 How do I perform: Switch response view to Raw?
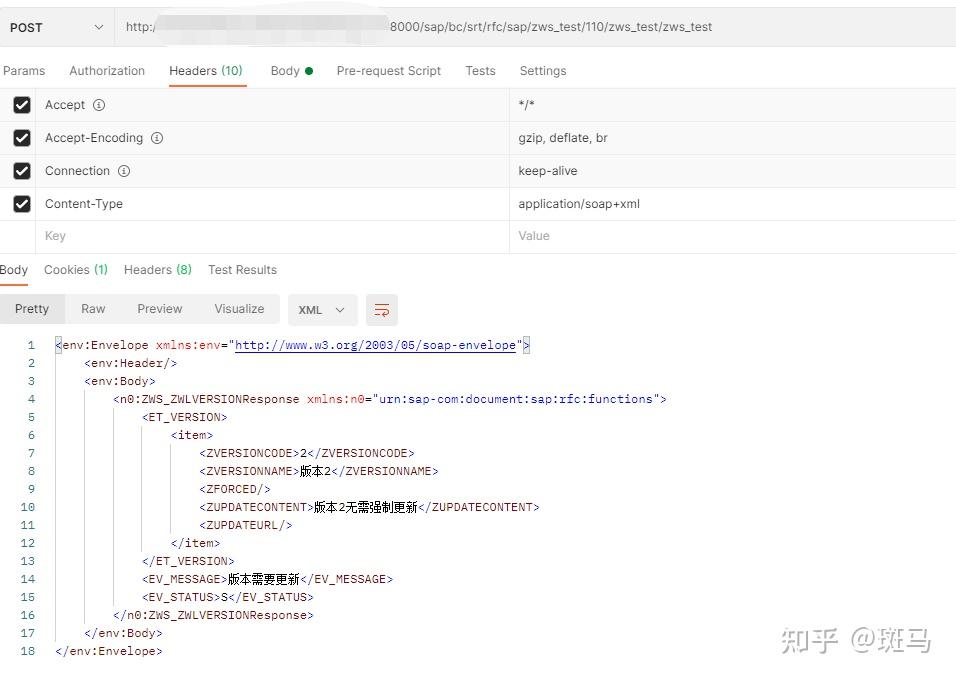tap(93, 308)
